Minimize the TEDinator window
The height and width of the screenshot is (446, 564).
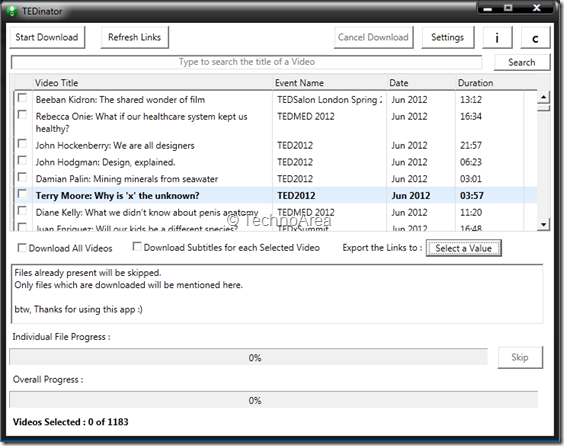point(488,8)
